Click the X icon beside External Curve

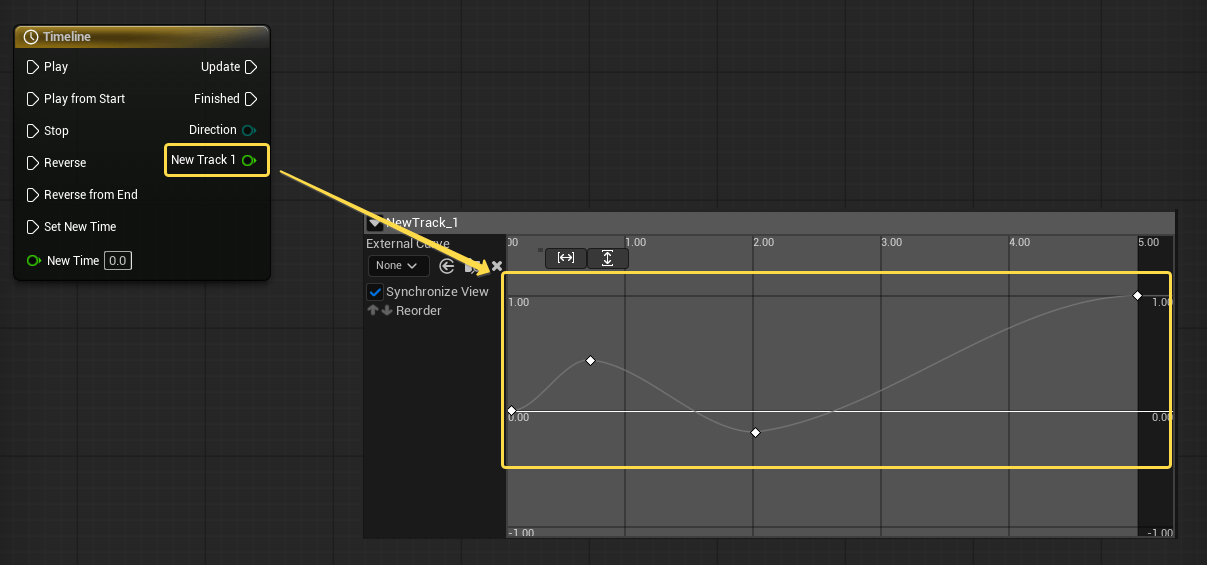pos(496,266)
